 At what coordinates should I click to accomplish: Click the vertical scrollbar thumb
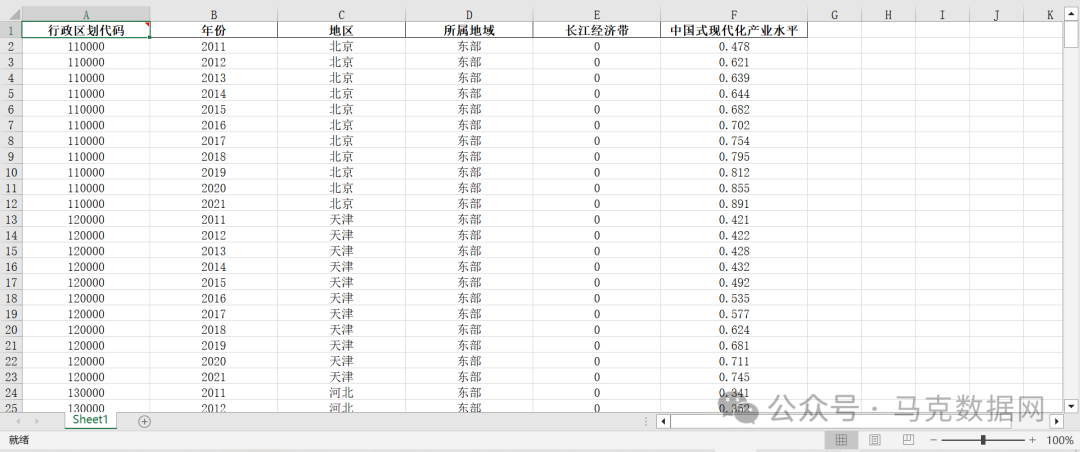point(1071,34)
